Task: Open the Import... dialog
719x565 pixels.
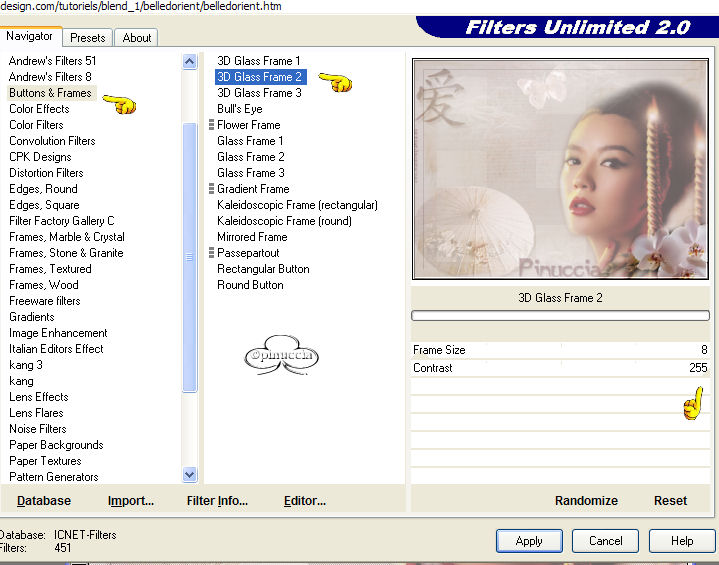Action: coord(131,500)
